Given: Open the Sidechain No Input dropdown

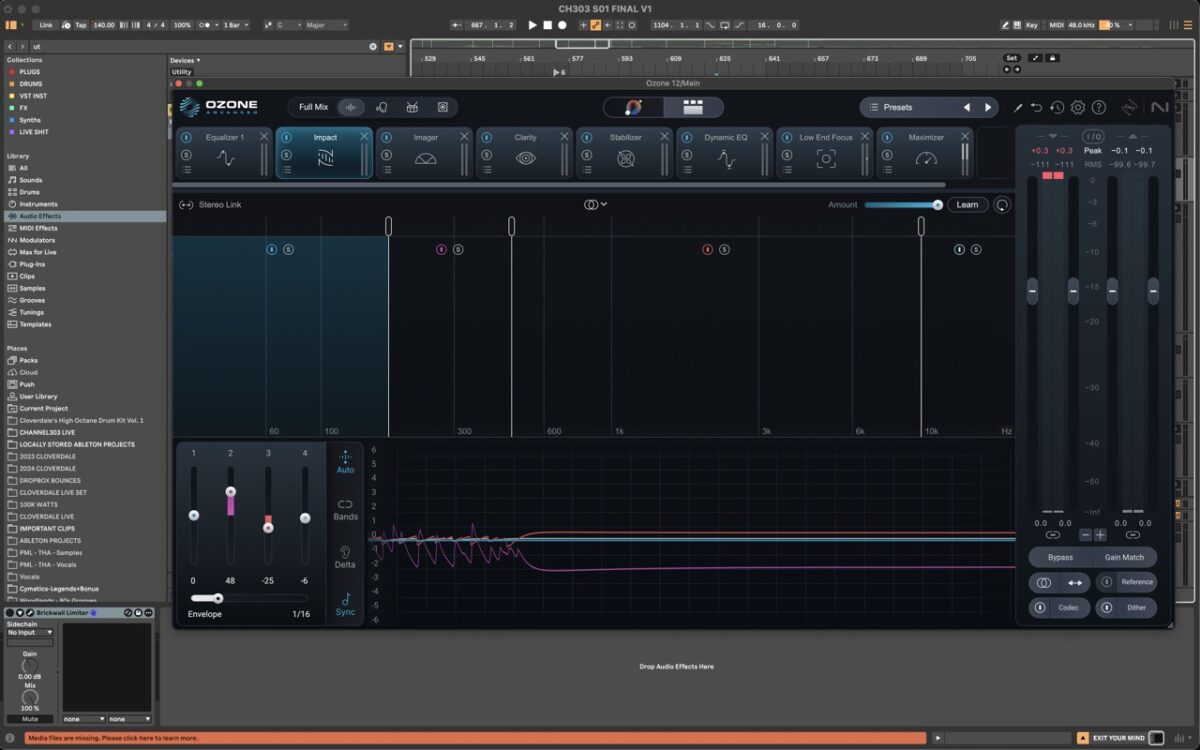Looking at the screenshot, I should pos(30,633).
